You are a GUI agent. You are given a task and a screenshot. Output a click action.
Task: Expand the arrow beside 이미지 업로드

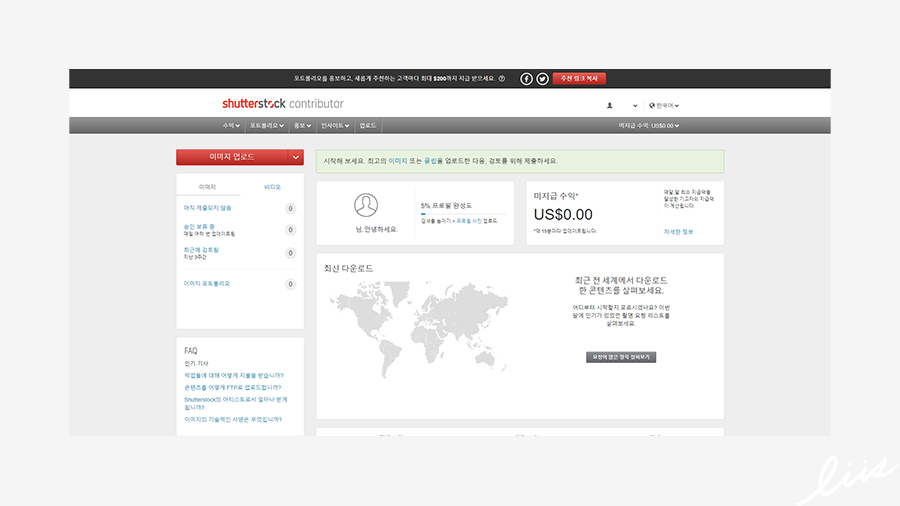click(x=296, y=157)
